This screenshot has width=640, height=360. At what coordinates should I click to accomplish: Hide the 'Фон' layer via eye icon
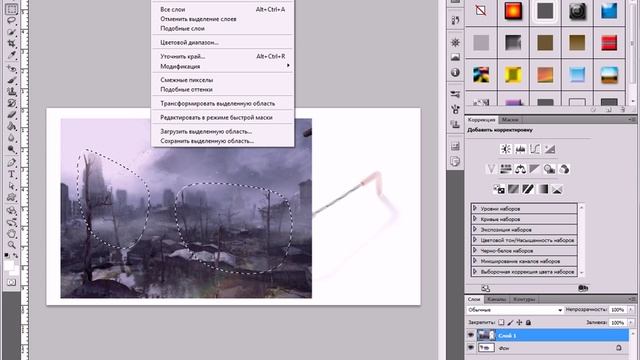[471, 348]
